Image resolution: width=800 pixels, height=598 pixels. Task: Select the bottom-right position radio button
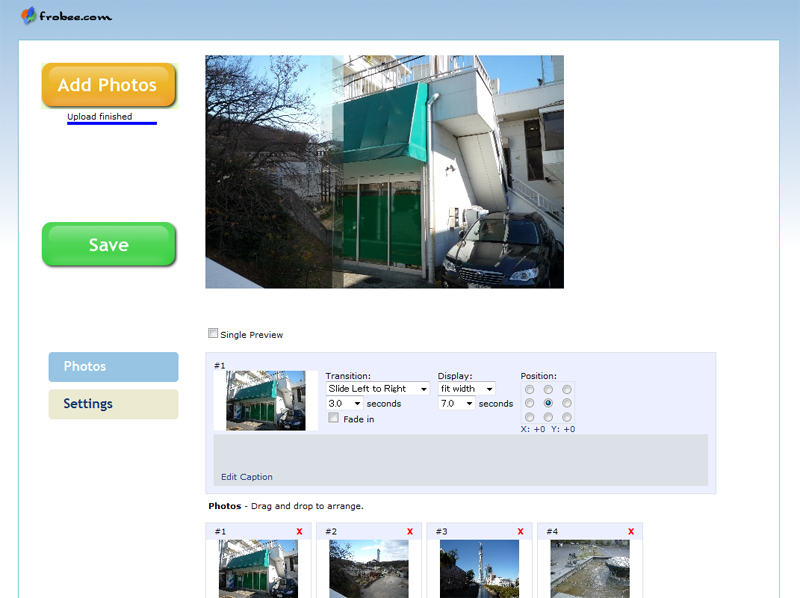[567, 417]
